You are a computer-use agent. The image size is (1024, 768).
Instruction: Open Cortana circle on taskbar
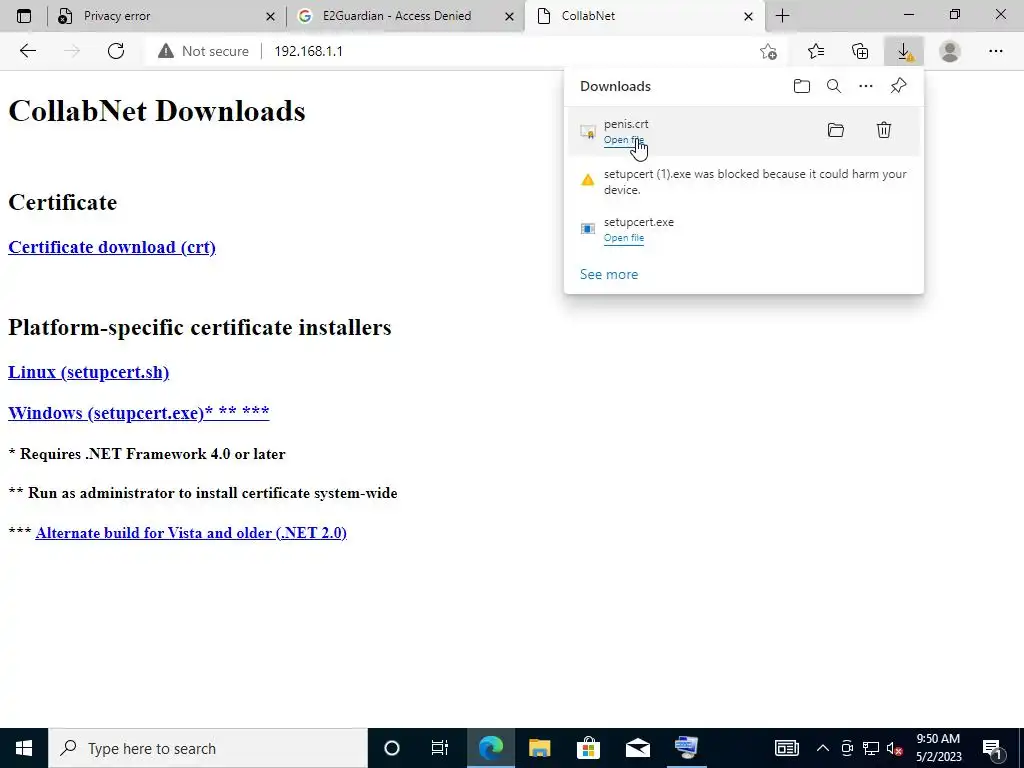391,748
